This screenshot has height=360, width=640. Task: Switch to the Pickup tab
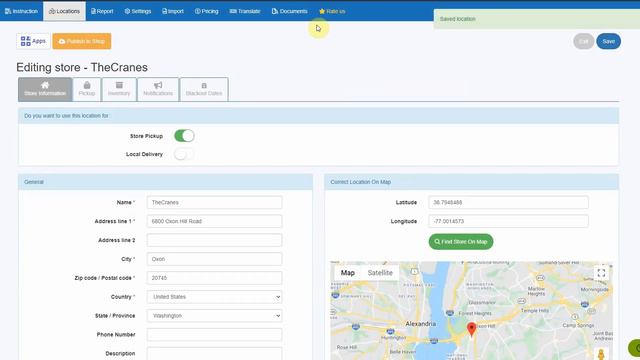(87, 89)
